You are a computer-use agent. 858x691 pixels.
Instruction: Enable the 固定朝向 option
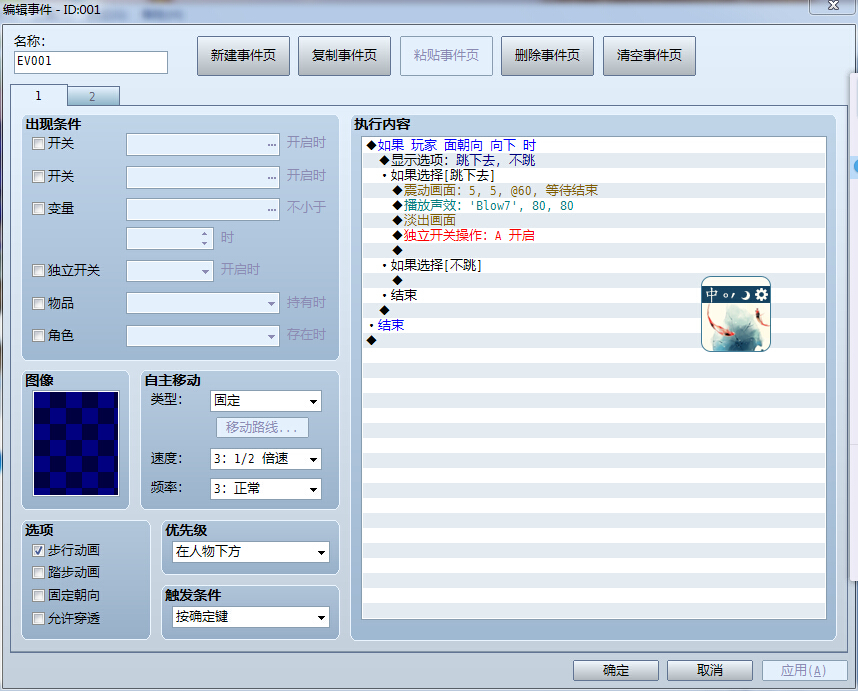[x=38, y=595]
